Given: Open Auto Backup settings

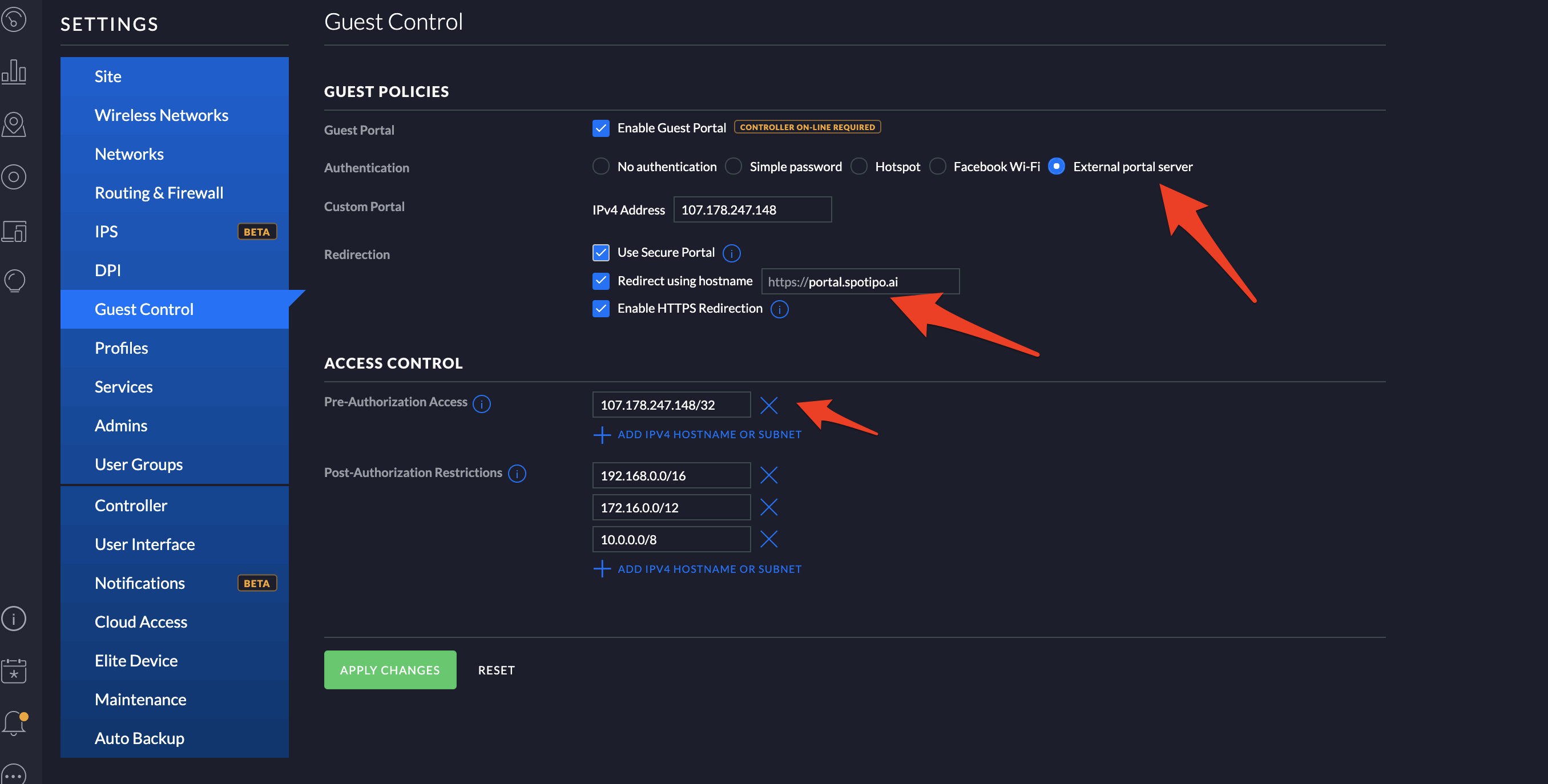Looking at the screenshot, I should (x=174, y=738).
